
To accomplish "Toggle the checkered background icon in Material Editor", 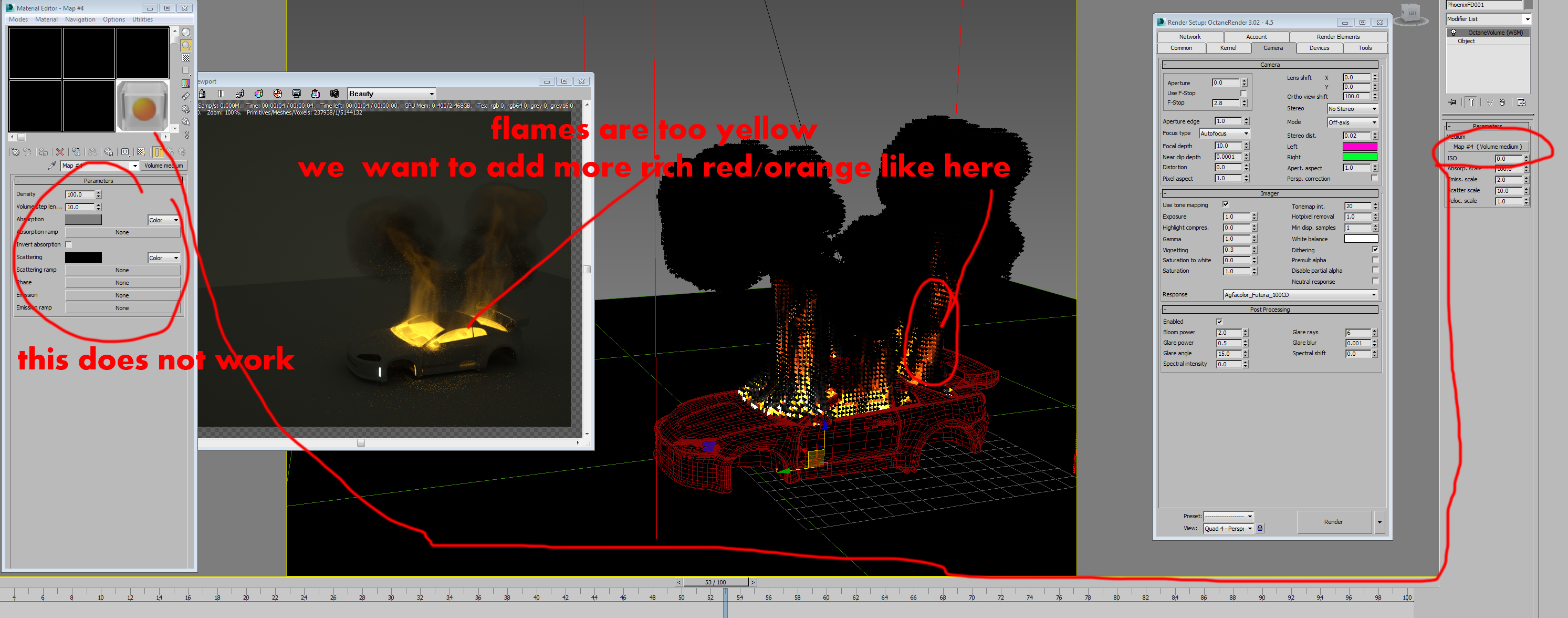I will coord(186,58).
